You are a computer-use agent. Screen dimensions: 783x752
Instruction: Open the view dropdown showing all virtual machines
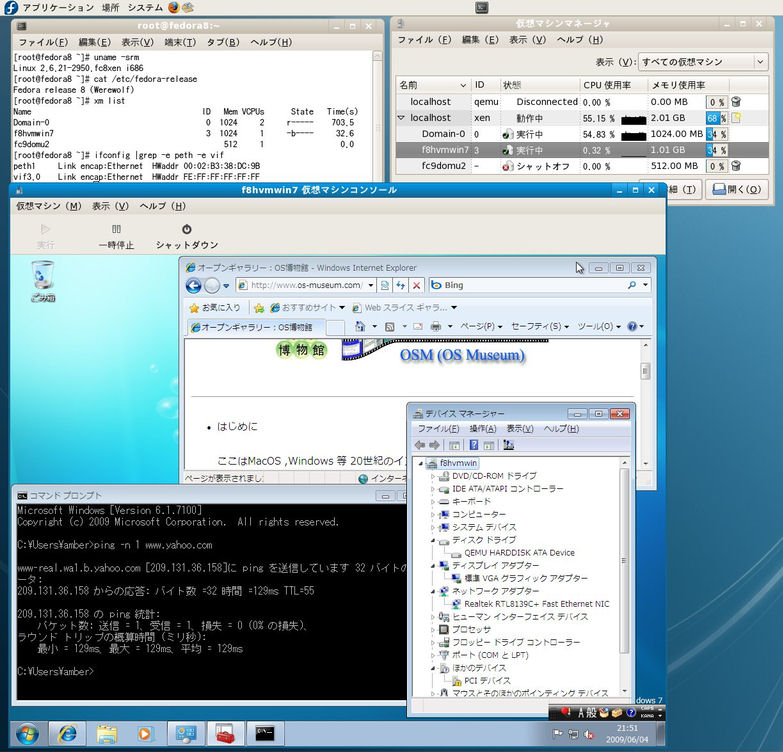click(703, 62)
